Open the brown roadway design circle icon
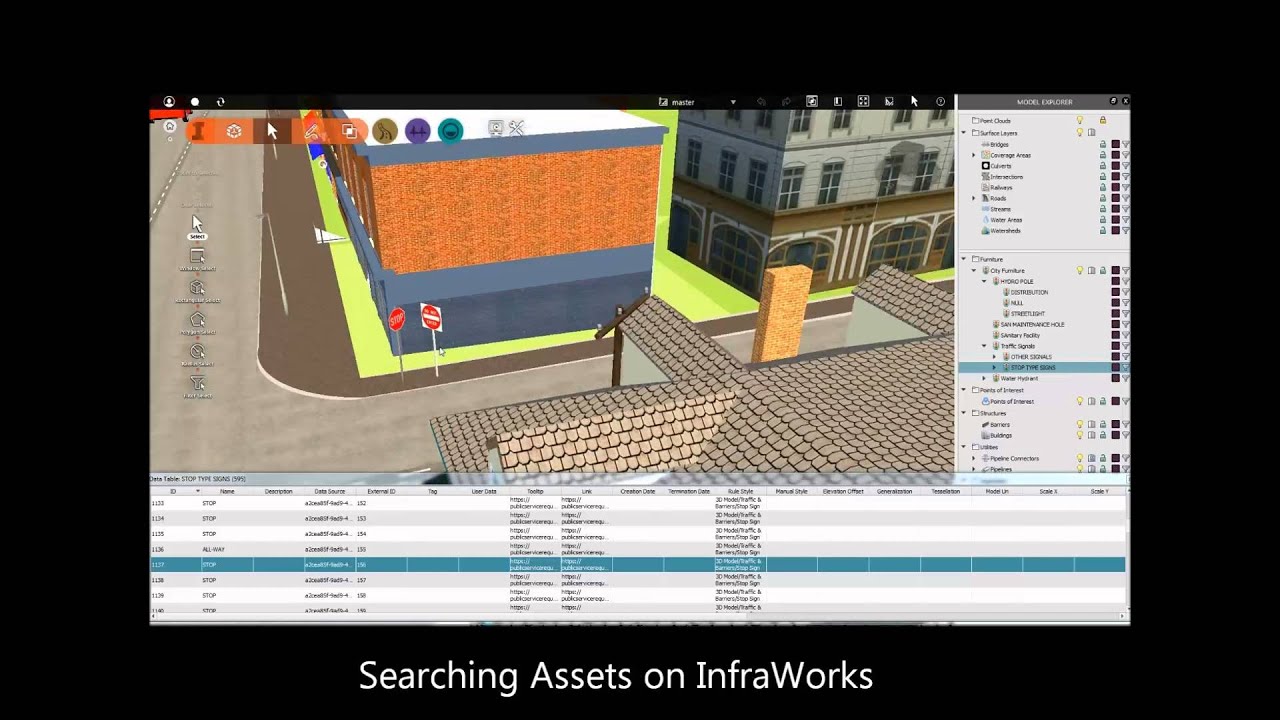The height and width of the screenshot is (720, 1280). click(385, 131)
